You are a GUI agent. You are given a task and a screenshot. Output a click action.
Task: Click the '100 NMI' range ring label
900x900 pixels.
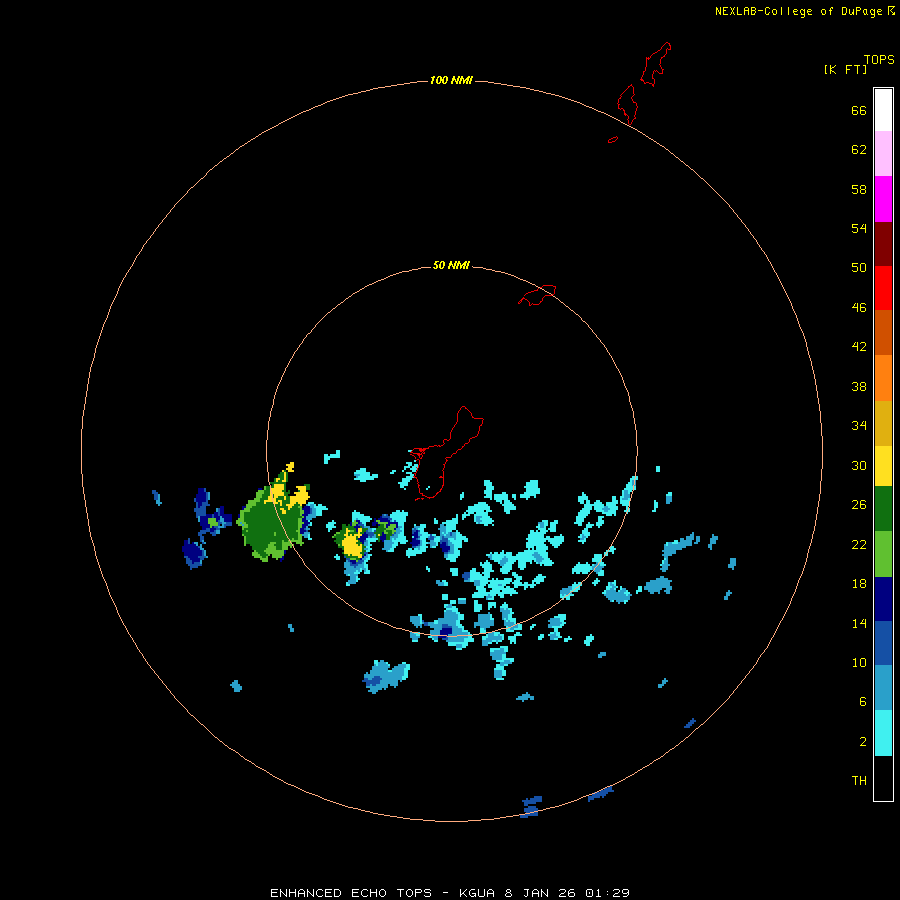pos(451,80)
